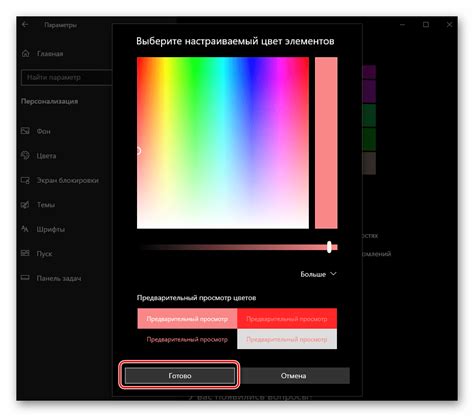Image resolution: width=474 pixels, height=417 pixels.
Task: Open Экран блокировки lock screen icon
Action: [x=25, y=180]
